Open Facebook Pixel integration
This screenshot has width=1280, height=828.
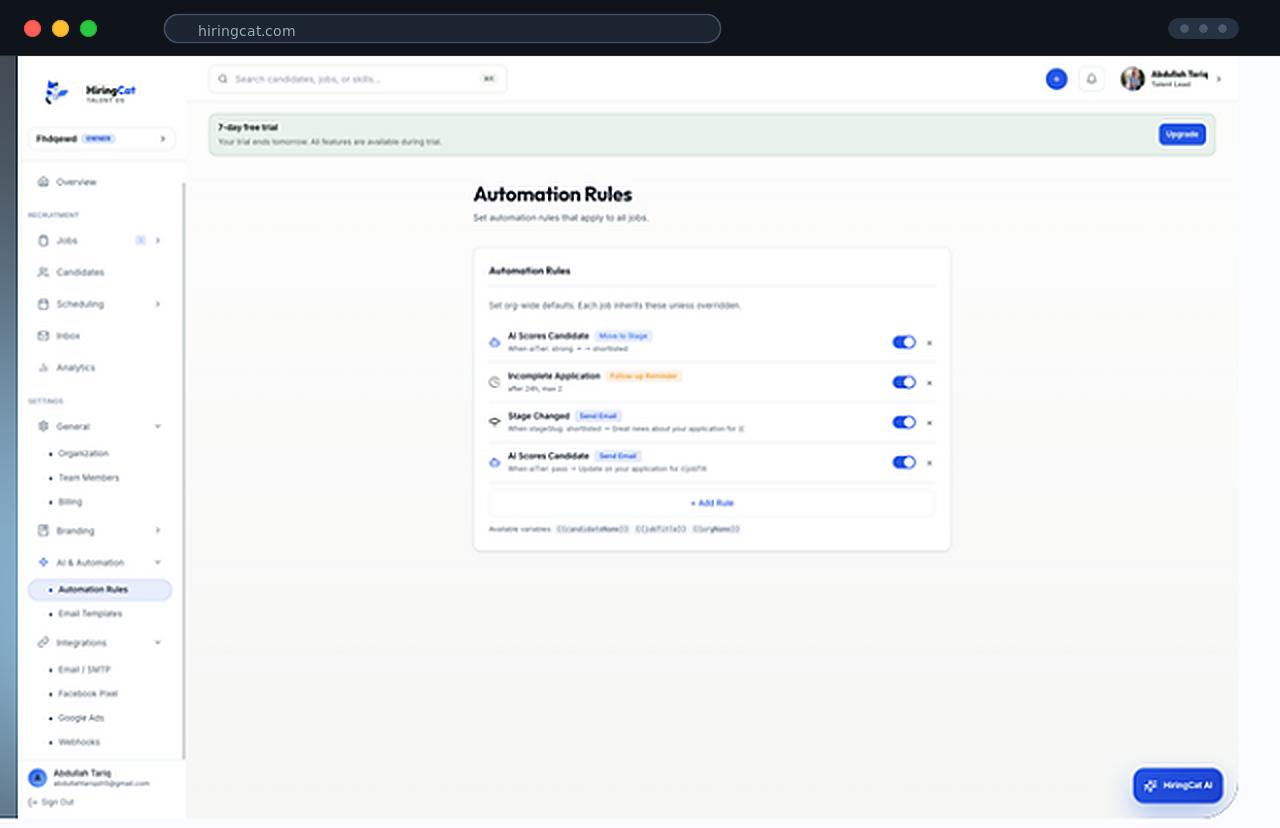point(87,694)
